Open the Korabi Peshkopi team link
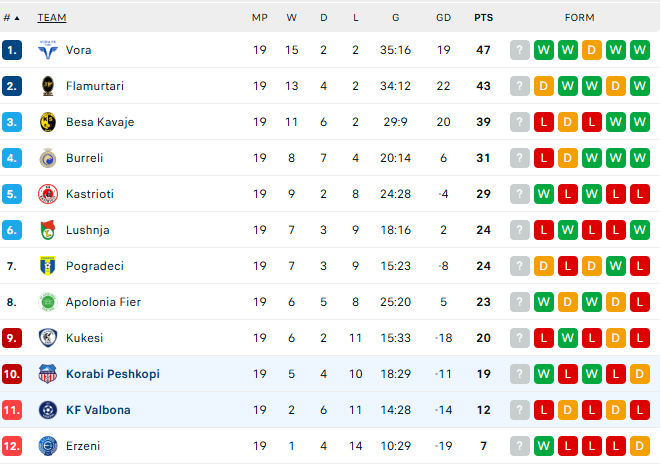 pos(112,374)
